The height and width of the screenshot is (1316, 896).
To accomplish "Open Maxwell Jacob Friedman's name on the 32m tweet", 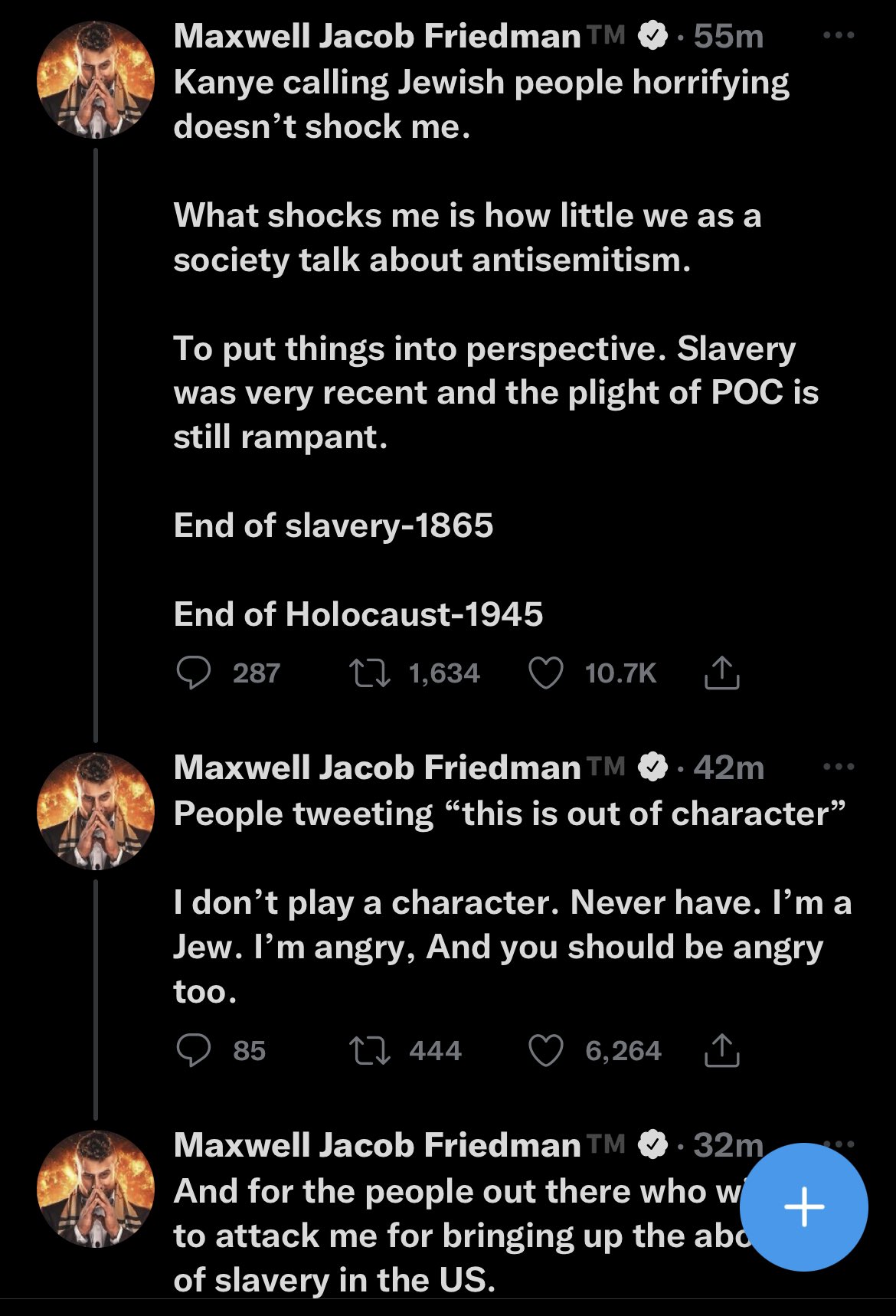I will point(378,1145).
